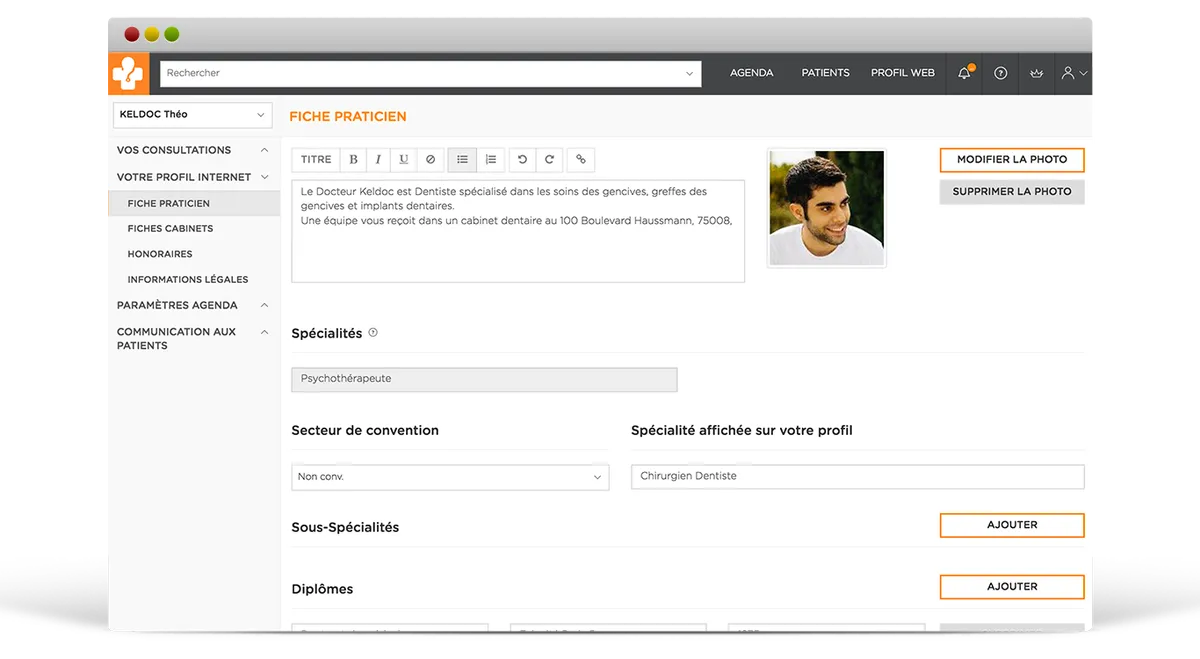
Task: Click the KelDoc logo icon
Action: pos(128,73)
